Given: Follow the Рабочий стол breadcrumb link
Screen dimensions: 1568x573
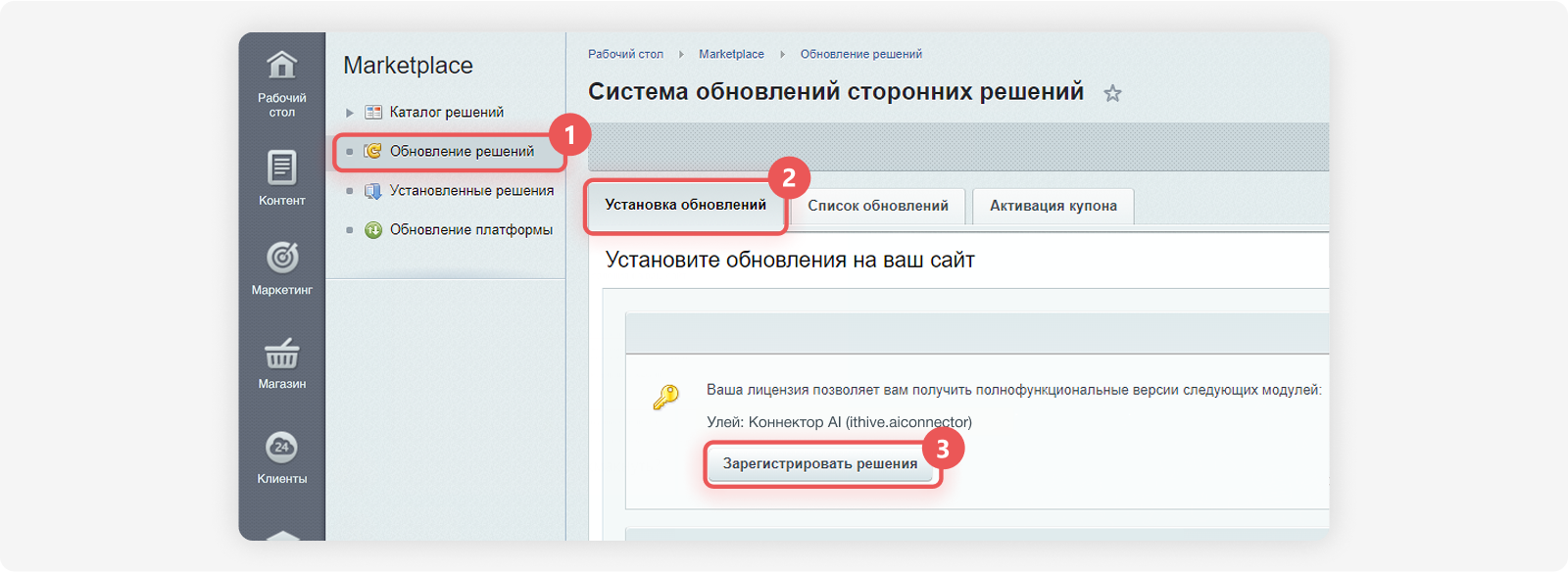Looking at the screenshot, I should tap(625, 55).
